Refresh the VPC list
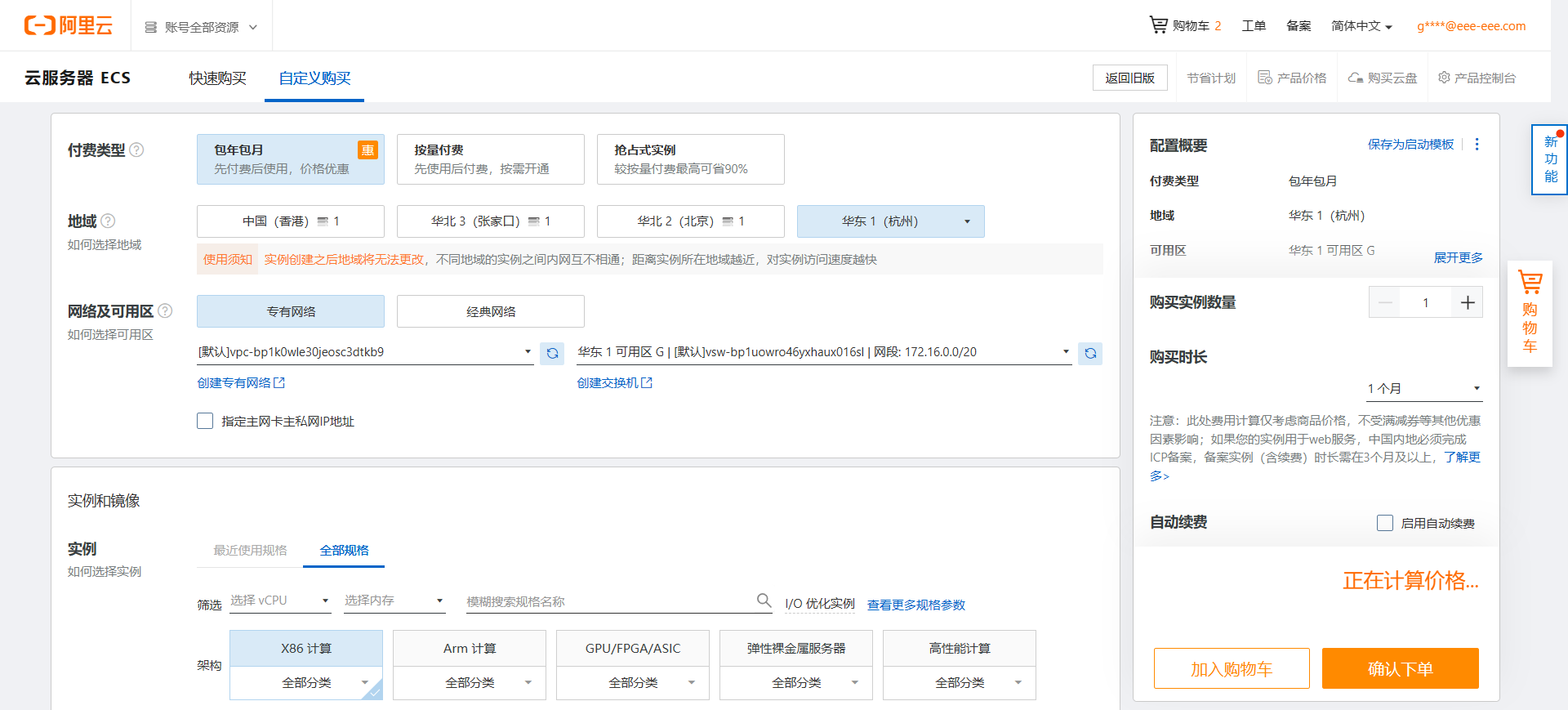 click(x=552, y=353)
